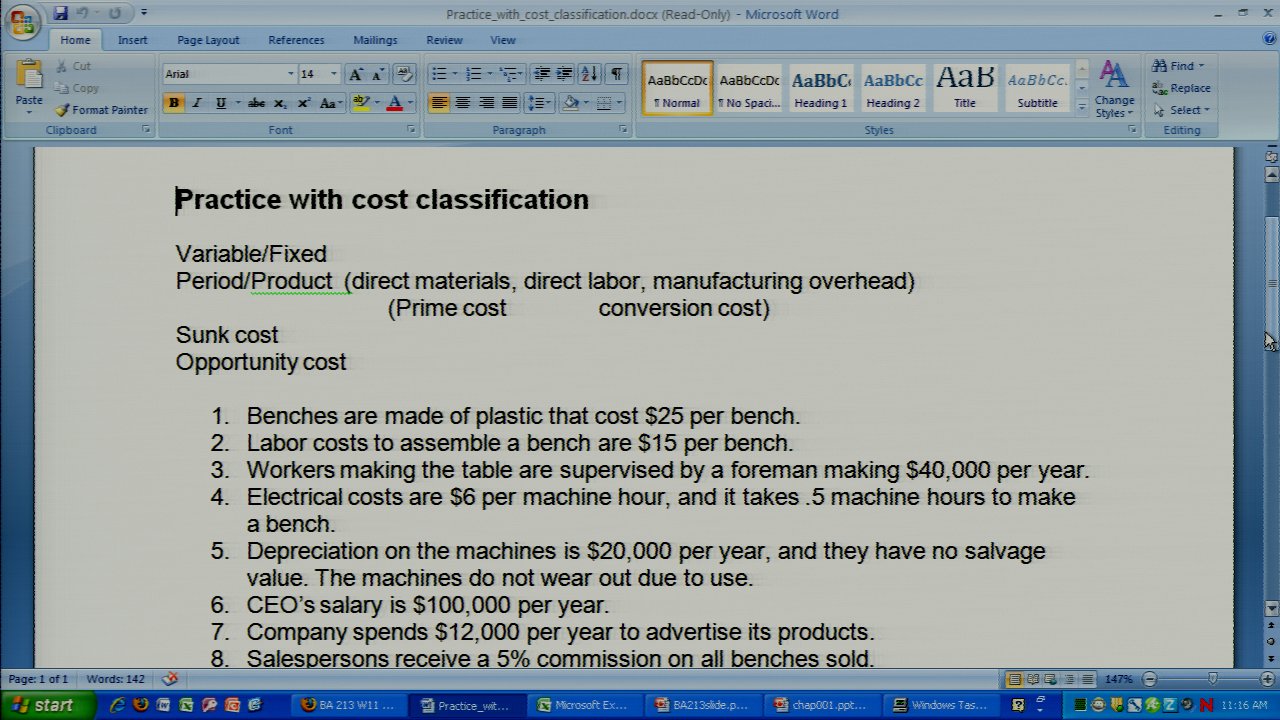Click the Justify alignment icon
The image size is (1280, 720).
click(x=510, y=103)
